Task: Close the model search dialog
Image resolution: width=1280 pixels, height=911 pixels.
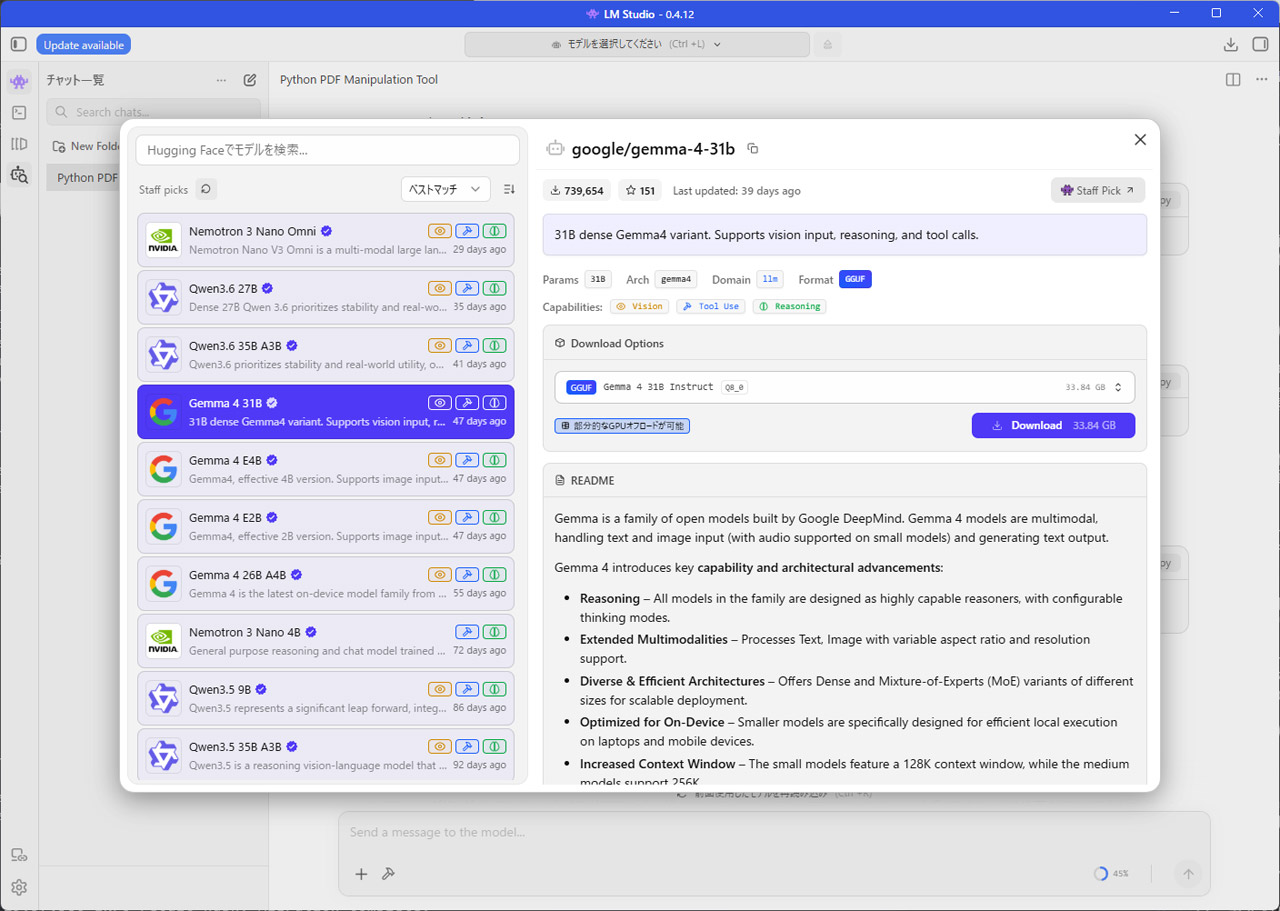Action: pyautogui.click(x=1140, y=140)
